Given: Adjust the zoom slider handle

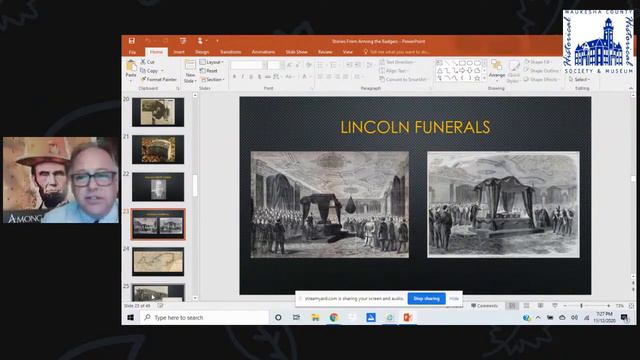Looking at the screenshot, I should [x=581, y=306].
